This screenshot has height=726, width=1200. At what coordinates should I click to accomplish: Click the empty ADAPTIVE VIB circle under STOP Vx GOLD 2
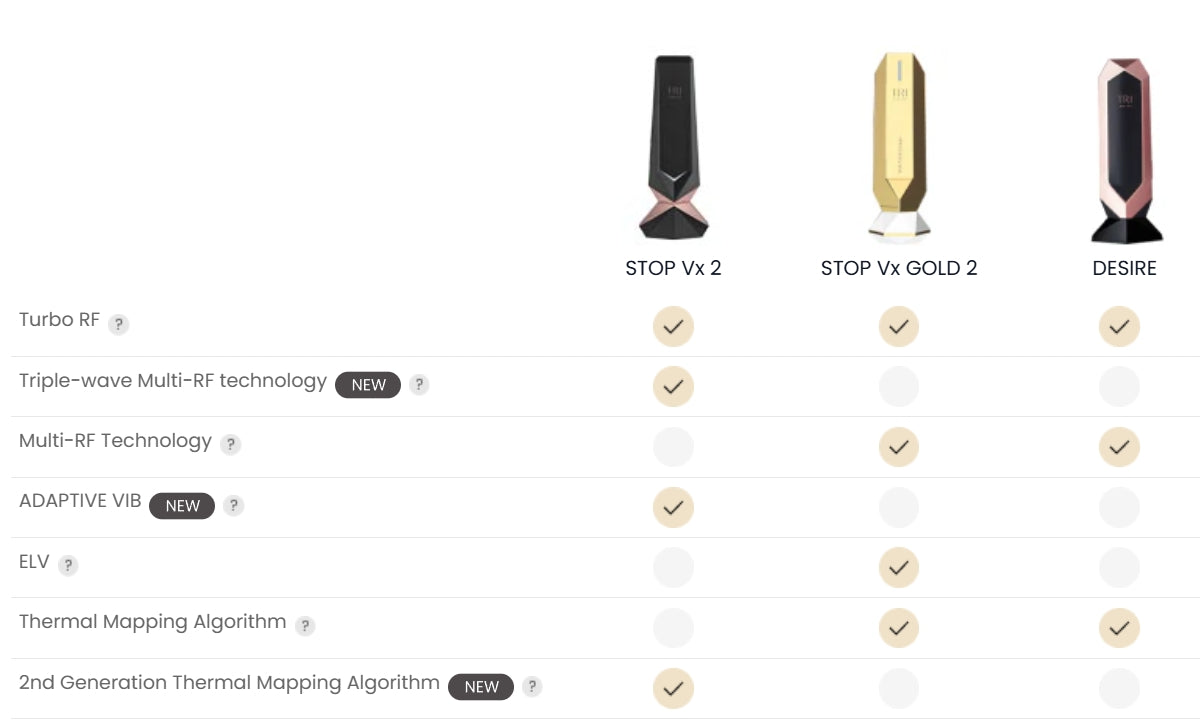click(898, 507)
